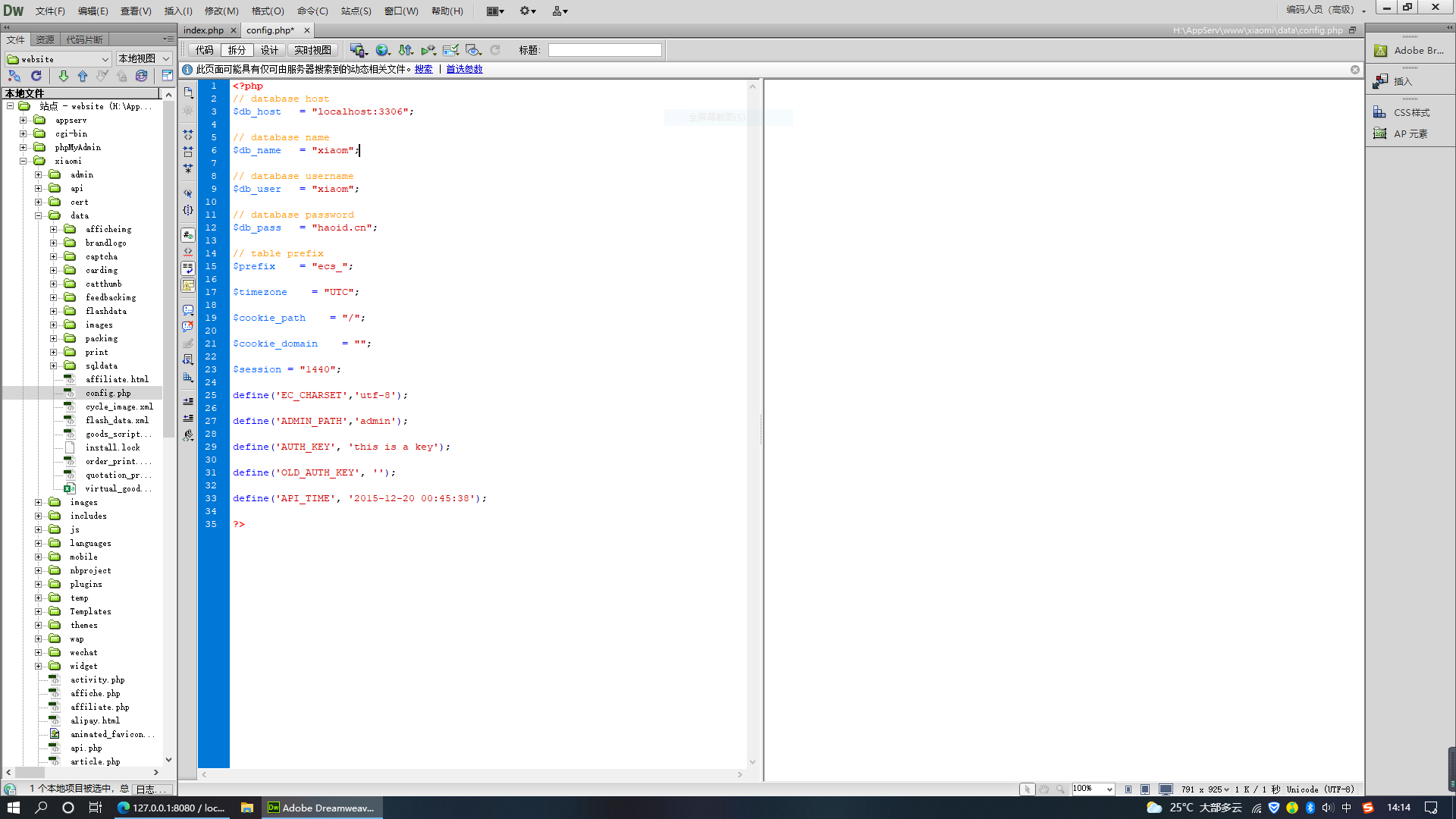Collapse the data folder in file tree

tap(39, 215)
